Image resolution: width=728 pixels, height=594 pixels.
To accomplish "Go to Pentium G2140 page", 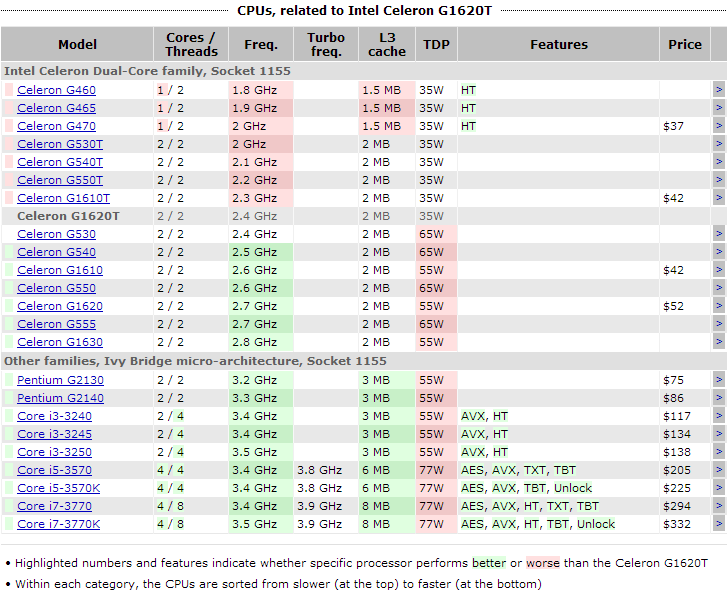I will [x=60, y=398].
